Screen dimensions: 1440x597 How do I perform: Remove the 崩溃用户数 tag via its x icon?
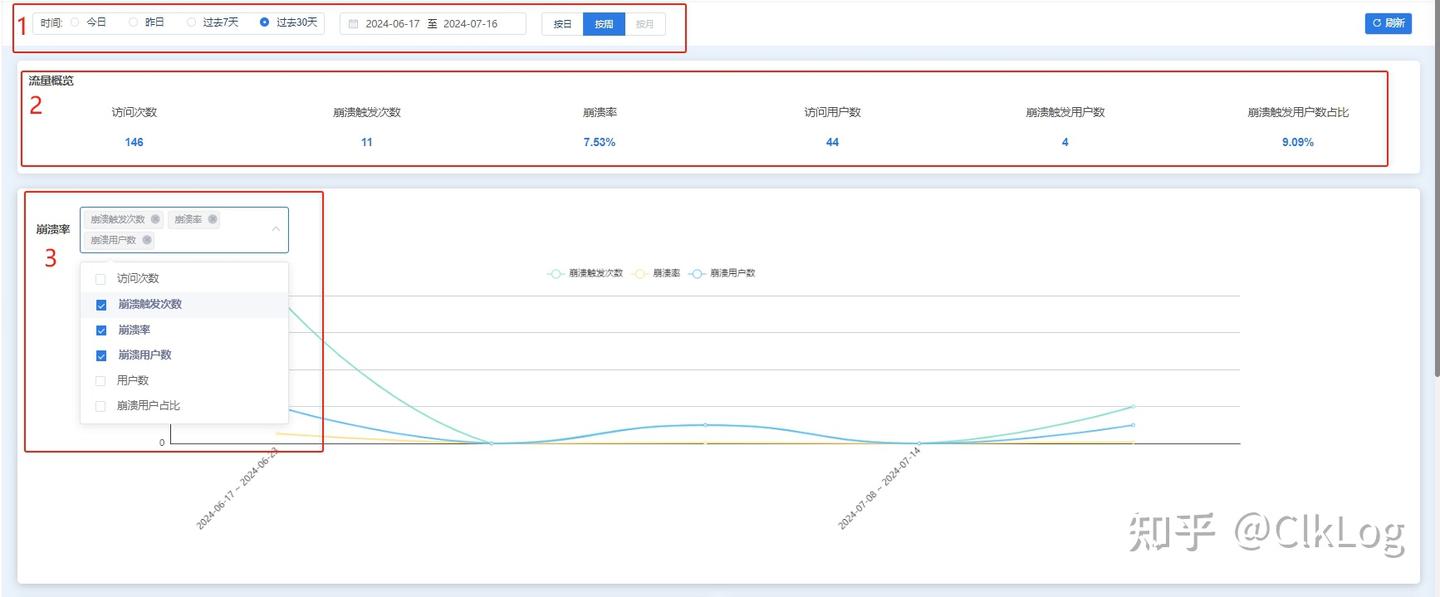pyautogui.click(x=146, y=240)
